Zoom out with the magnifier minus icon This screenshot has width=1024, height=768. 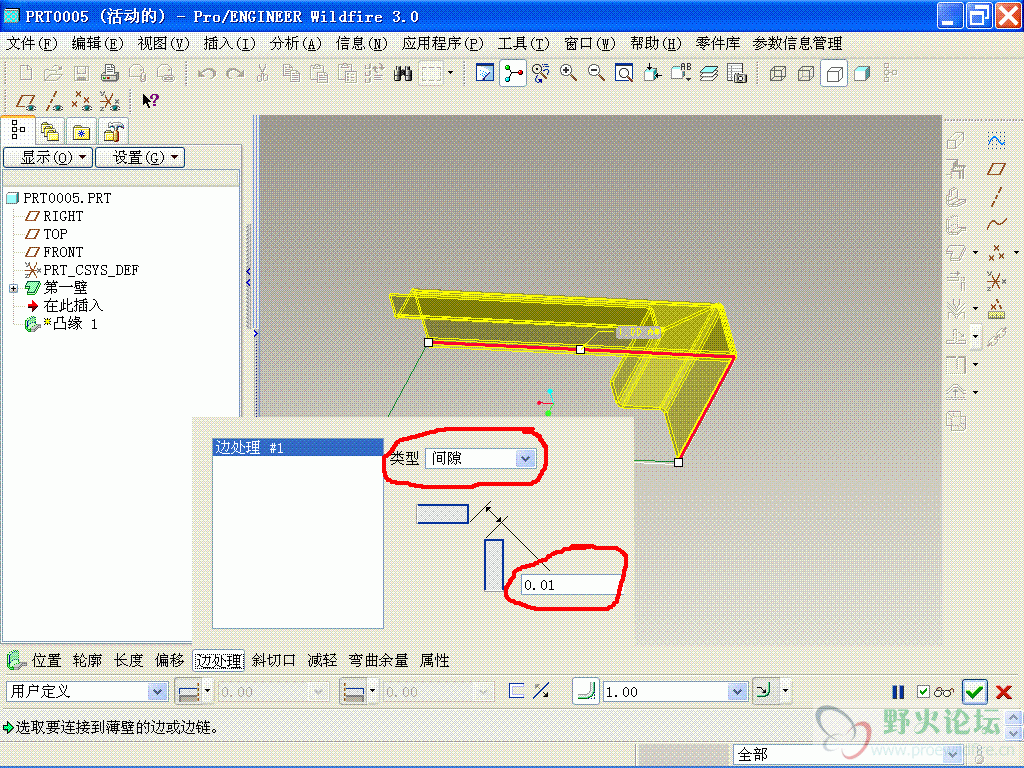tap(596, 73)
